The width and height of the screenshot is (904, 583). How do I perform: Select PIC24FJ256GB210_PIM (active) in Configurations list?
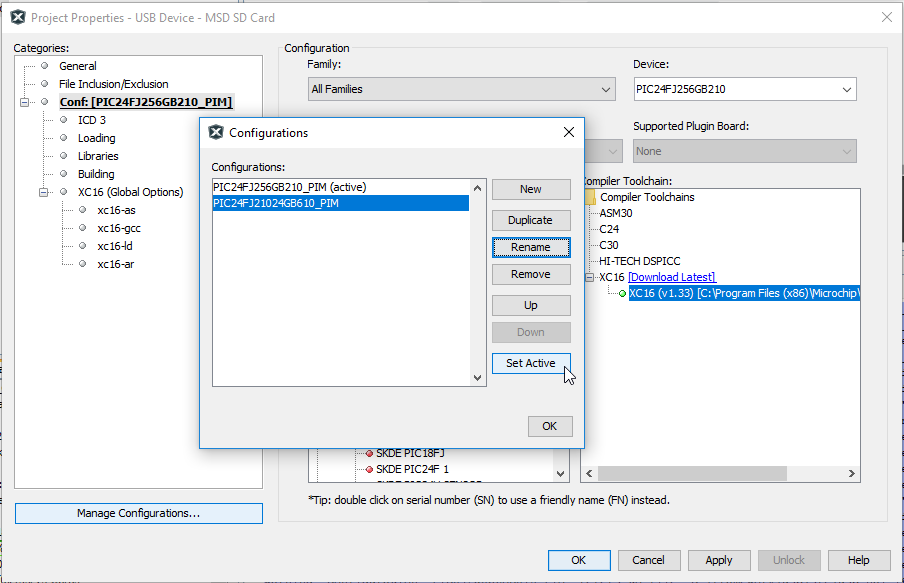(341, 187)
